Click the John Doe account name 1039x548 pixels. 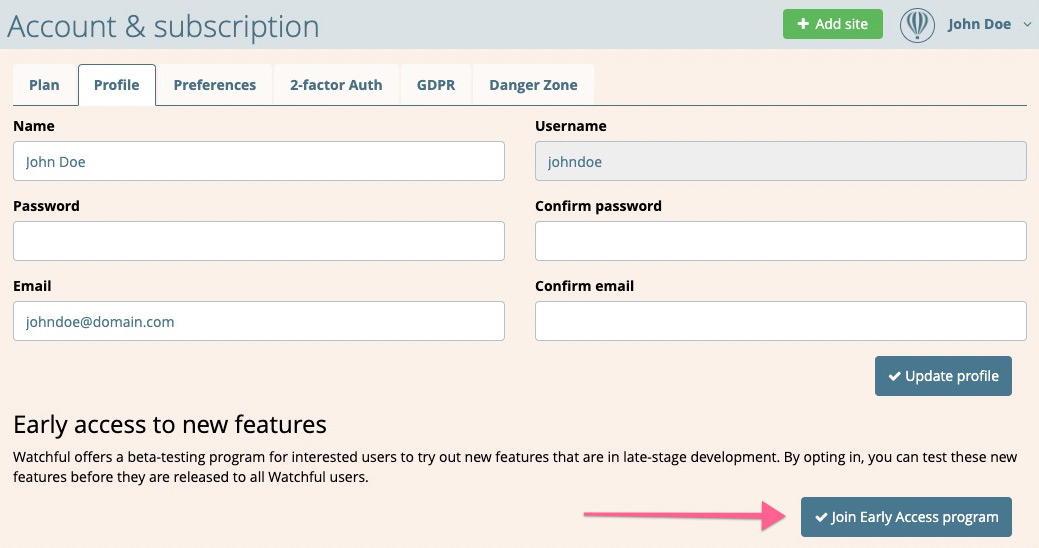(x=979, y=25)
